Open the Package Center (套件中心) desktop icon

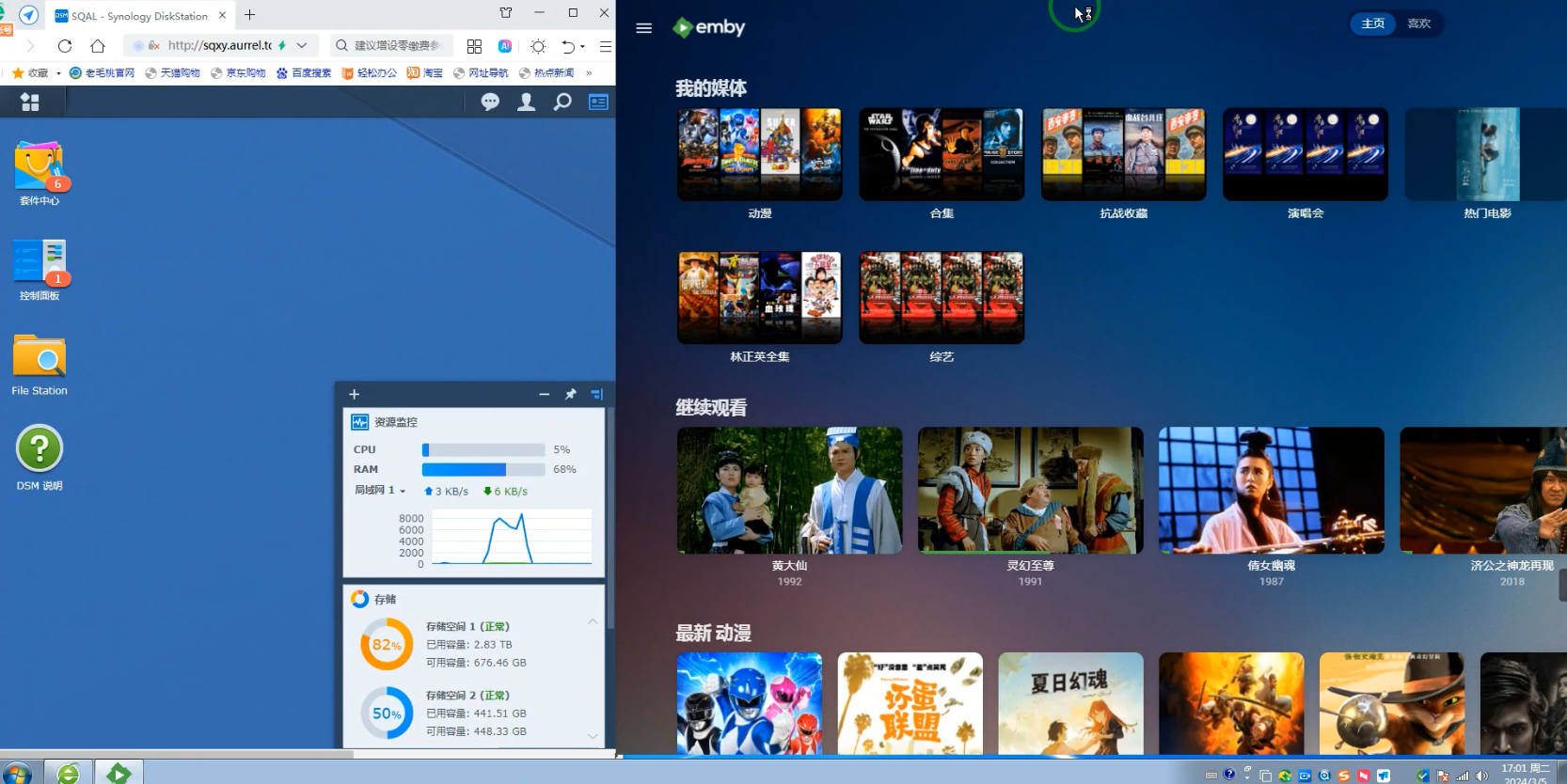click(40, 171)
